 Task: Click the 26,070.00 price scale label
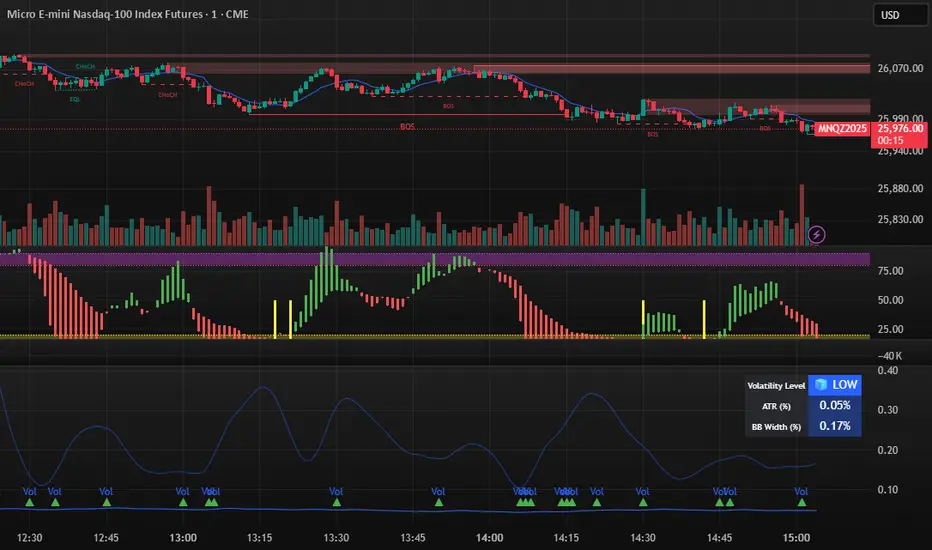coord(897,68)
